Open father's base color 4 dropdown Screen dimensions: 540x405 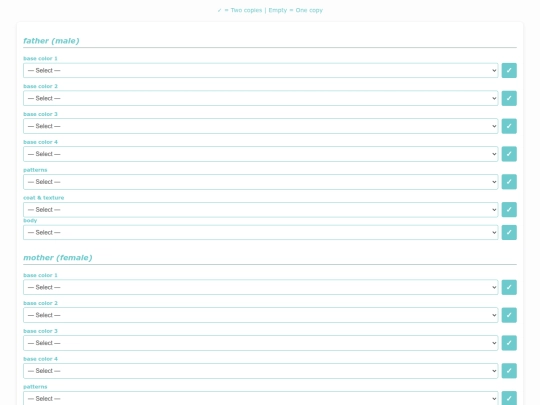point(261,154)
